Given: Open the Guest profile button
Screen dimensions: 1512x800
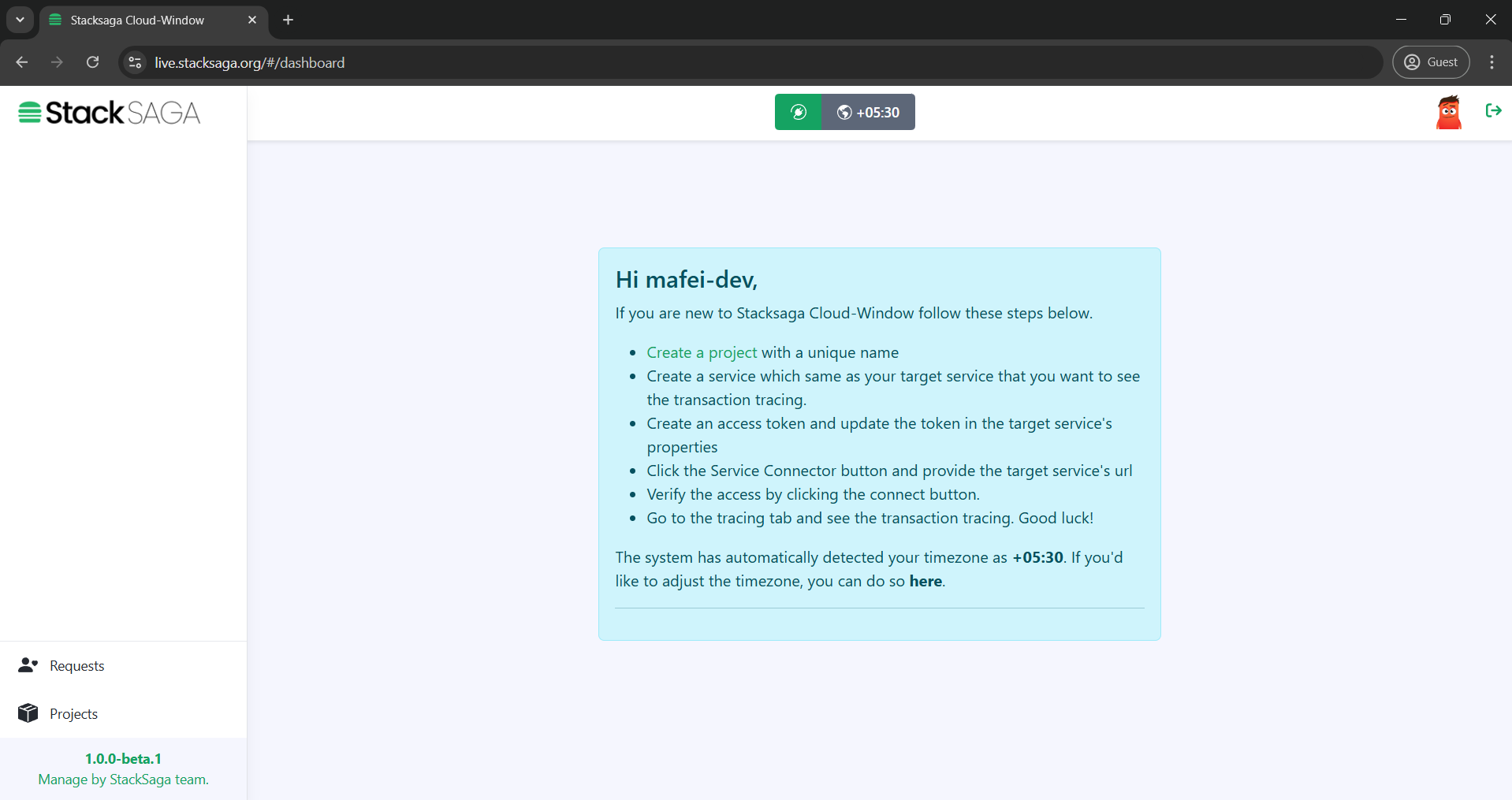Looking at the screenshot, I should 1431,62.
